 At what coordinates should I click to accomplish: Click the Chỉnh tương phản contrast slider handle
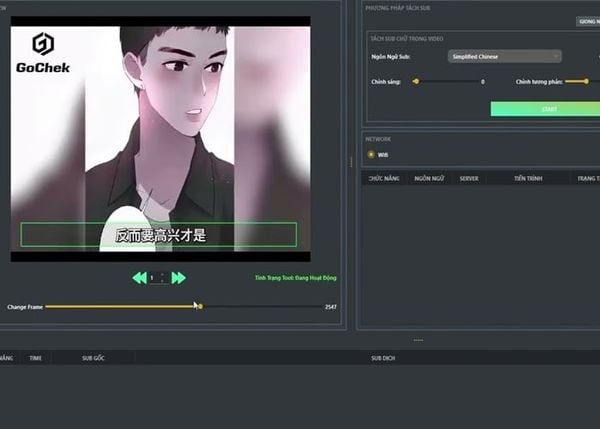tap(586, 82)
